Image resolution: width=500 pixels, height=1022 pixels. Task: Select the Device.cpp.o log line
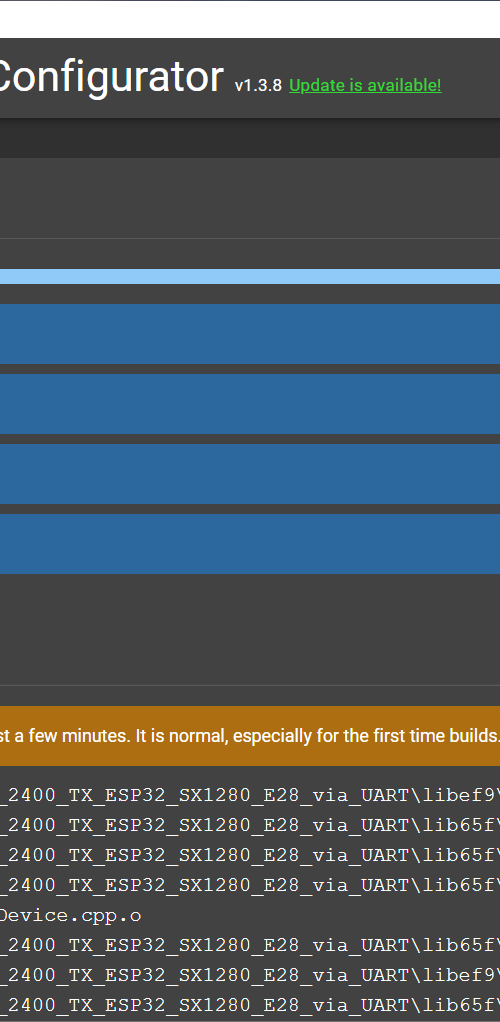tap(70, 915)
